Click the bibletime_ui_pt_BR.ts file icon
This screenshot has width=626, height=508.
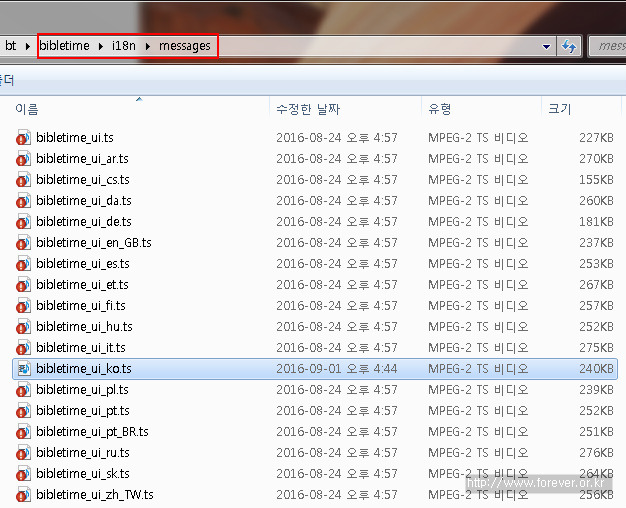(23, 432)
